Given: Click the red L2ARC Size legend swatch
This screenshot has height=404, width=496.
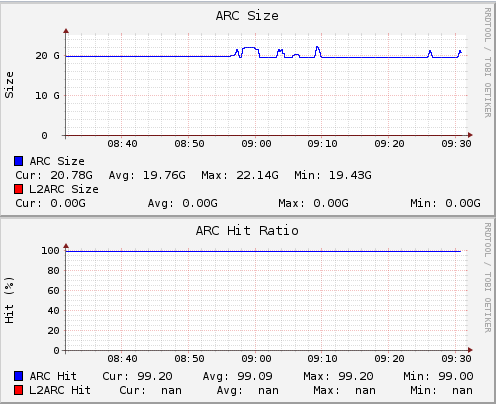Looking at the screenshot, I should point(19,189).
